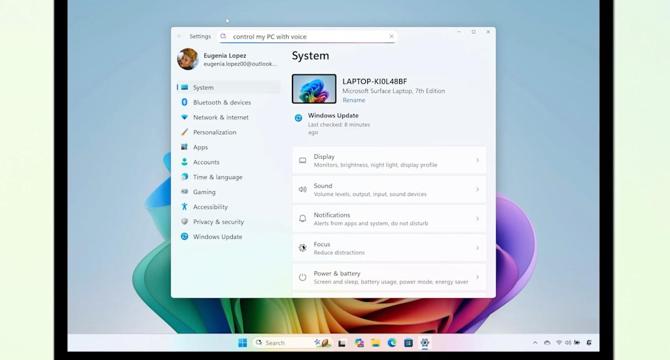Click the Apps icon in sidebar

(x=185, y=147)
